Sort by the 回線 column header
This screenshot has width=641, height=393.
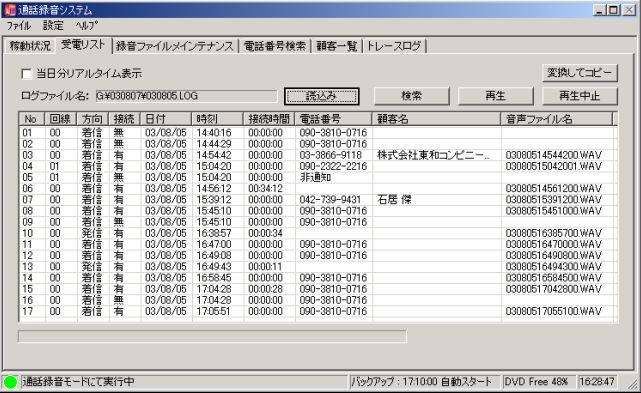[x=61, y=119]
